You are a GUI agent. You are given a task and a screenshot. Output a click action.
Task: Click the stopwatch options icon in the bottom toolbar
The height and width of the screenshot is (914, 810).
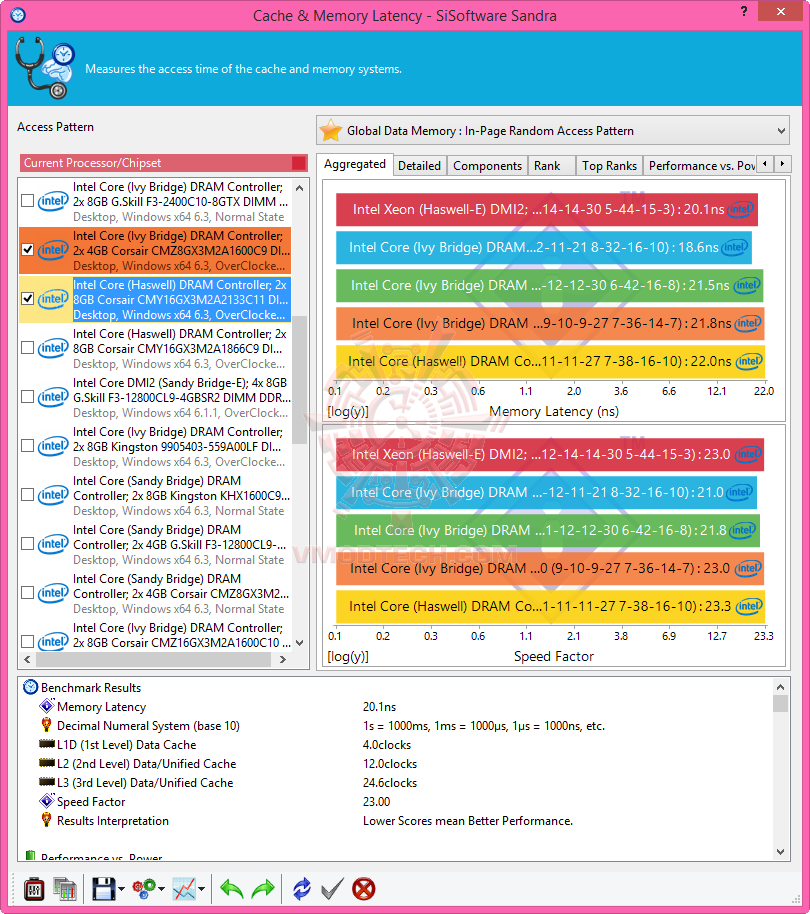tap(34, 890)
